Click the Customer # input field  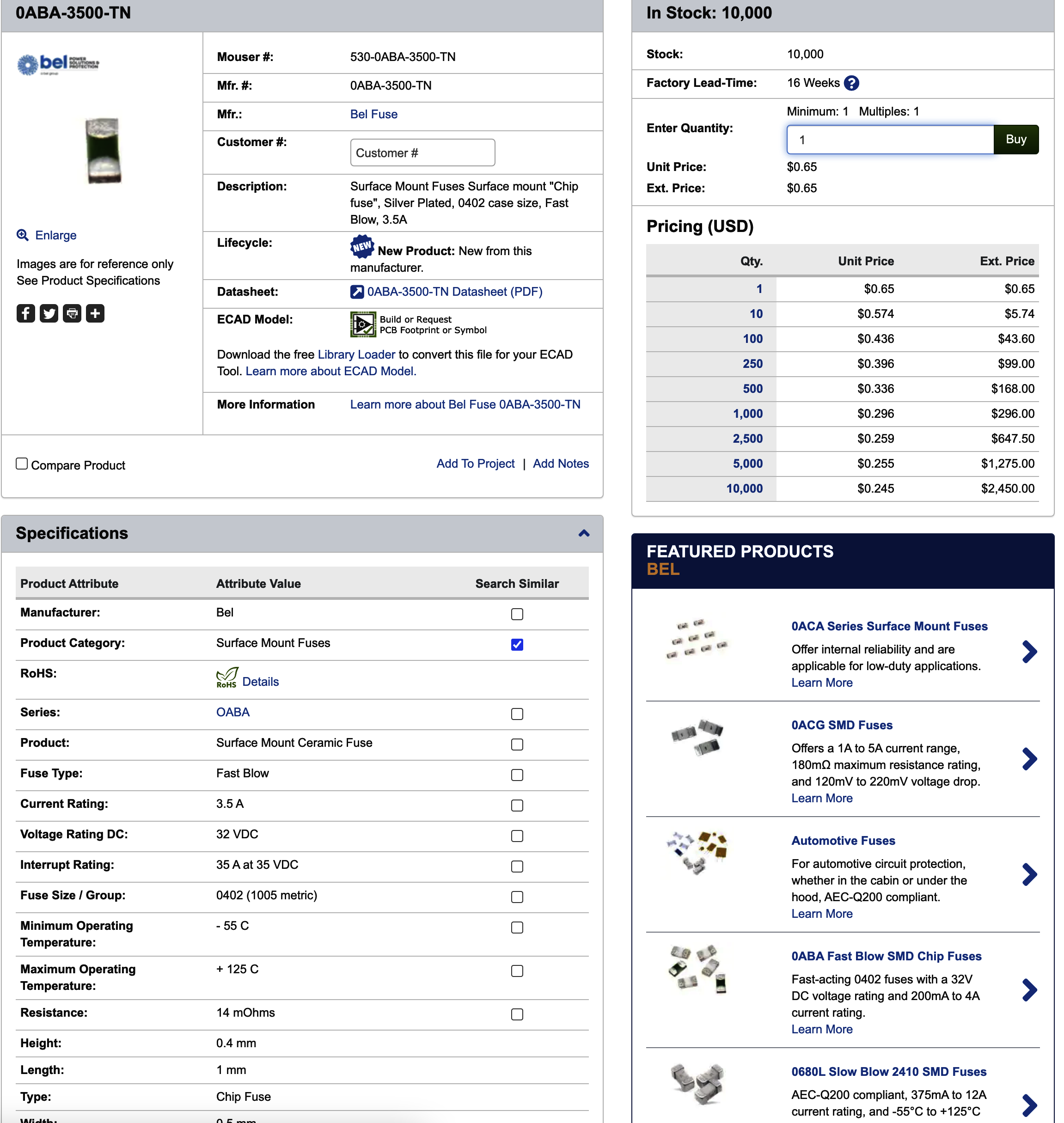[x=422, y=153]
